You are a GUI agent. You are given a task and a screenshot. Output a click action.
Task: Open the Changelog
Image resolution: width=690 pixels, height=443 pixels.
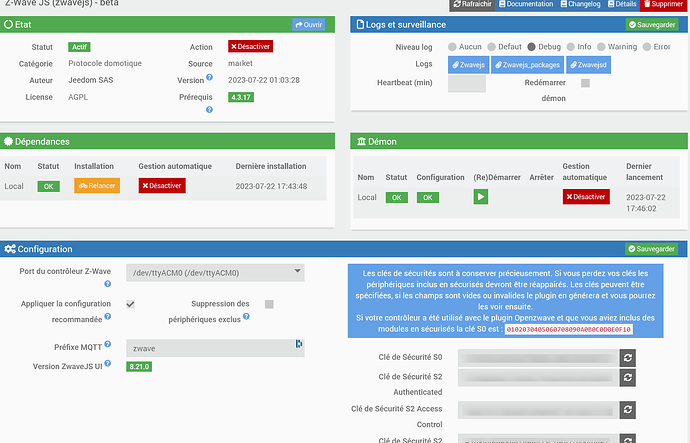pyautogui.click(x=580, y=4)
